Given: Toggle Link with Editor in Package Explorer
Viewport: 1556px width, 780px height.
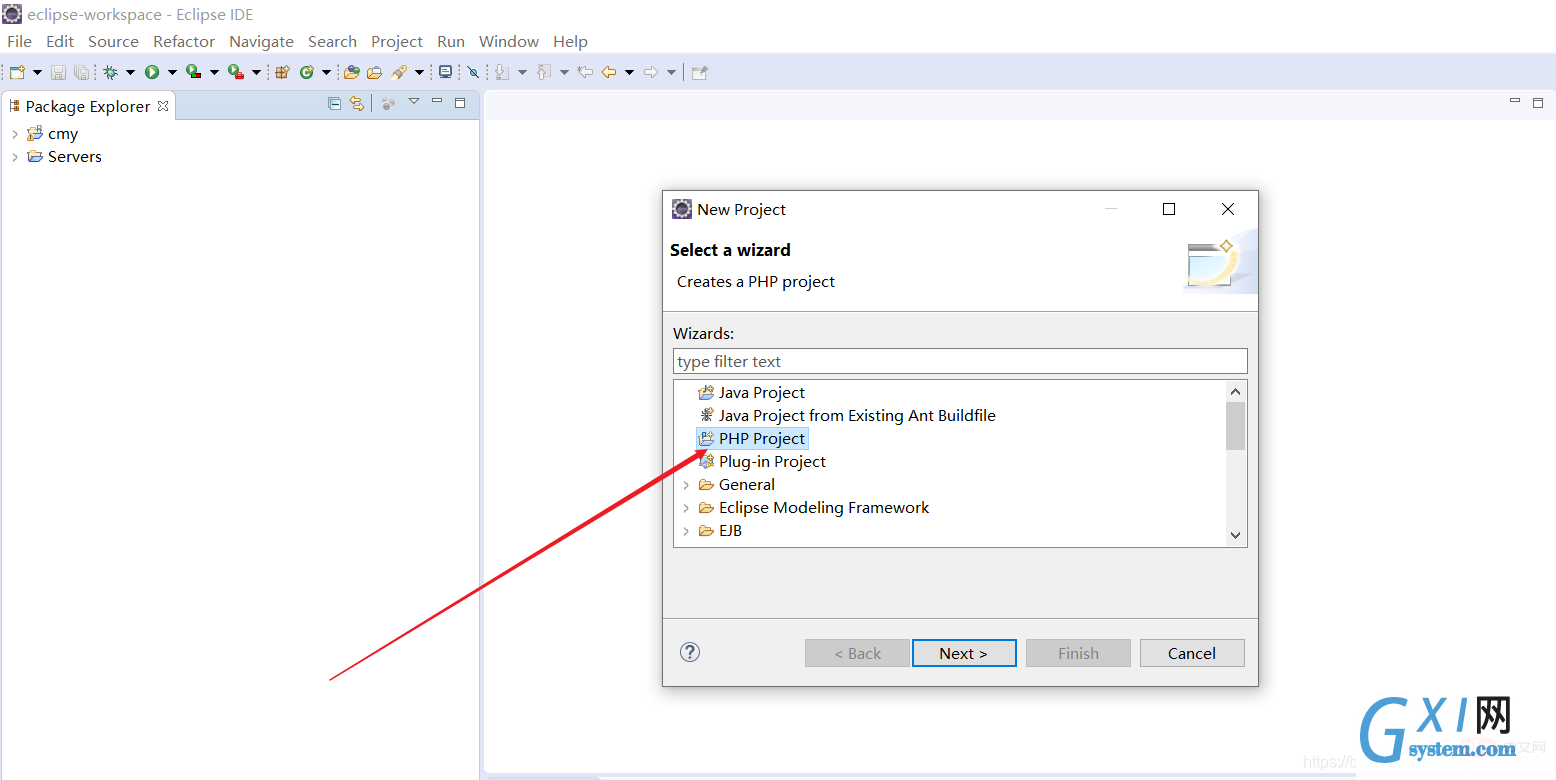Looking at the screenshot, I should (356, 103).
